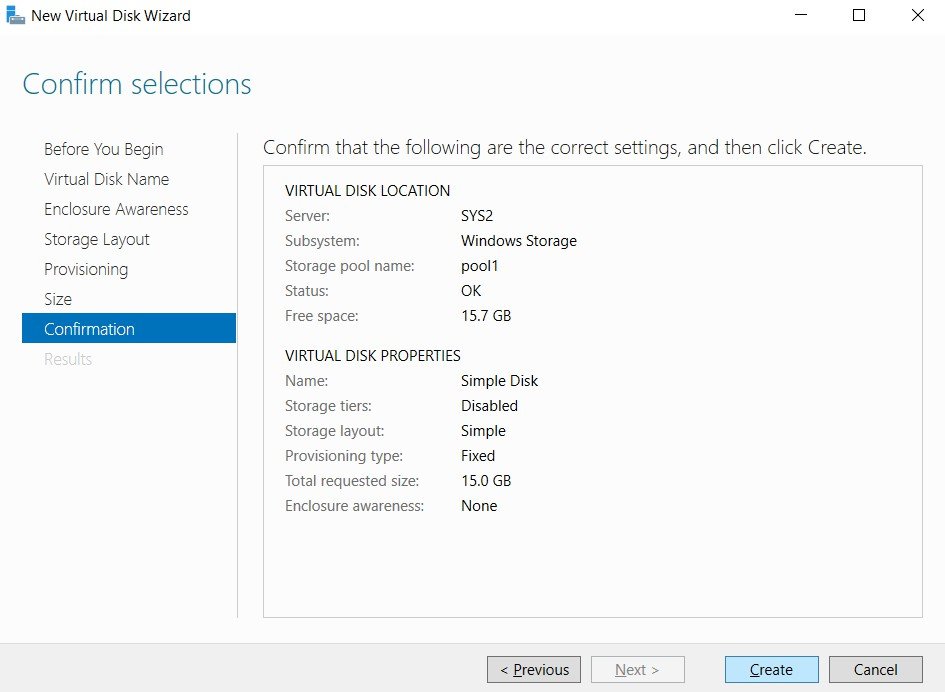Click the 'New Virtual Disk Wizard' window title

tap(111, 16)
